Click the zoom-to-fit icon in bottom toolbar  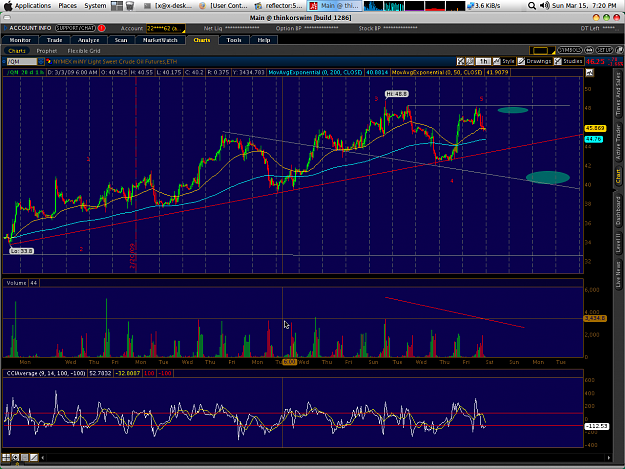[15, 457]
